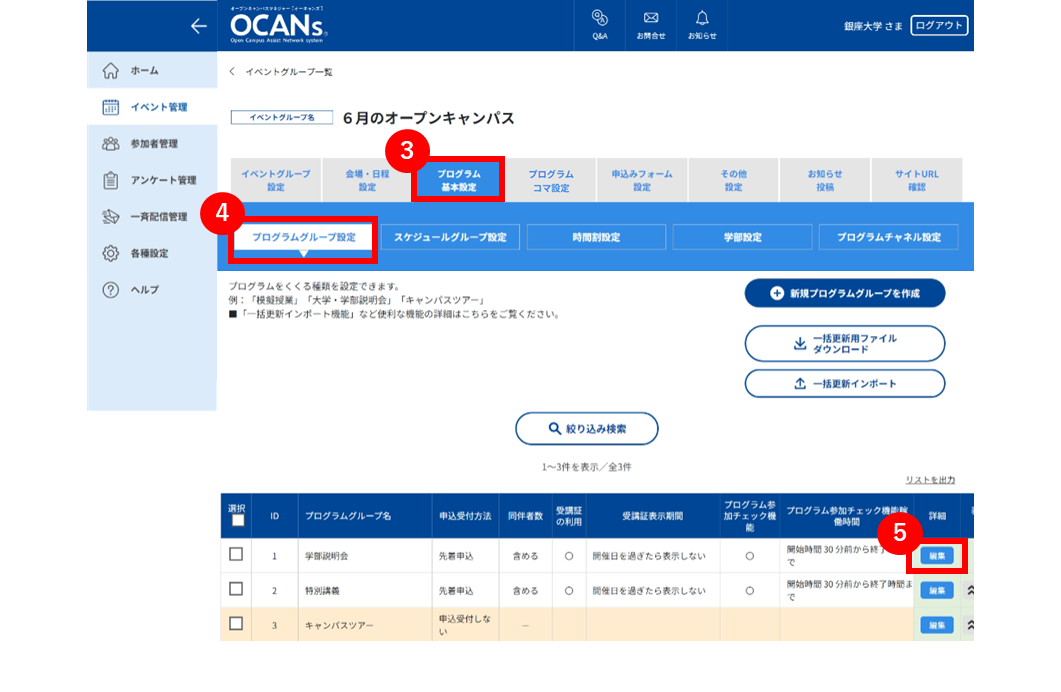The image size is (1061, 692).
Task: Click 一括更新インポート button
Action: click(844, 384)
